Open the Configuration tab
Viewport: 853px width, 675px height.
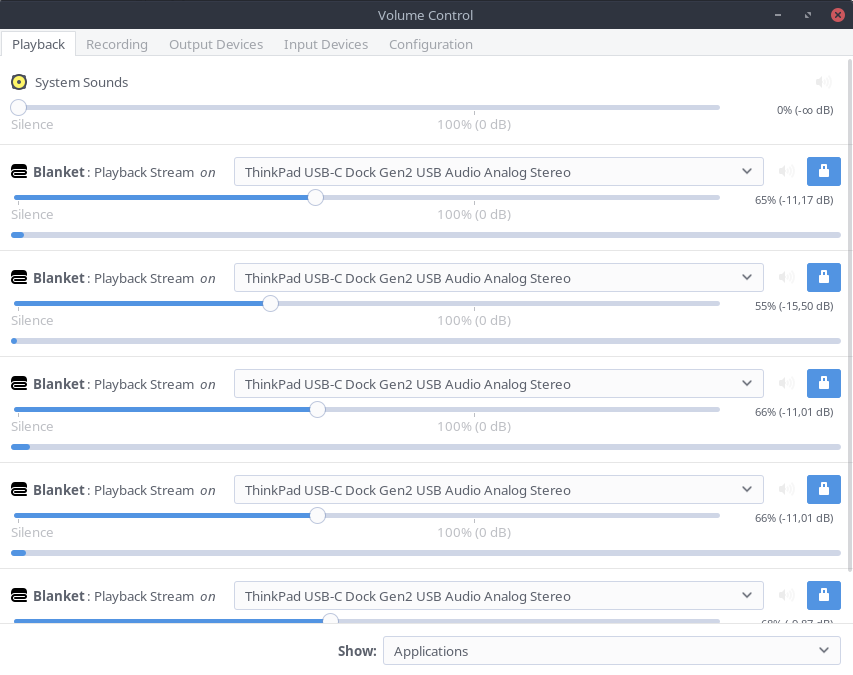tap(431, 44)
